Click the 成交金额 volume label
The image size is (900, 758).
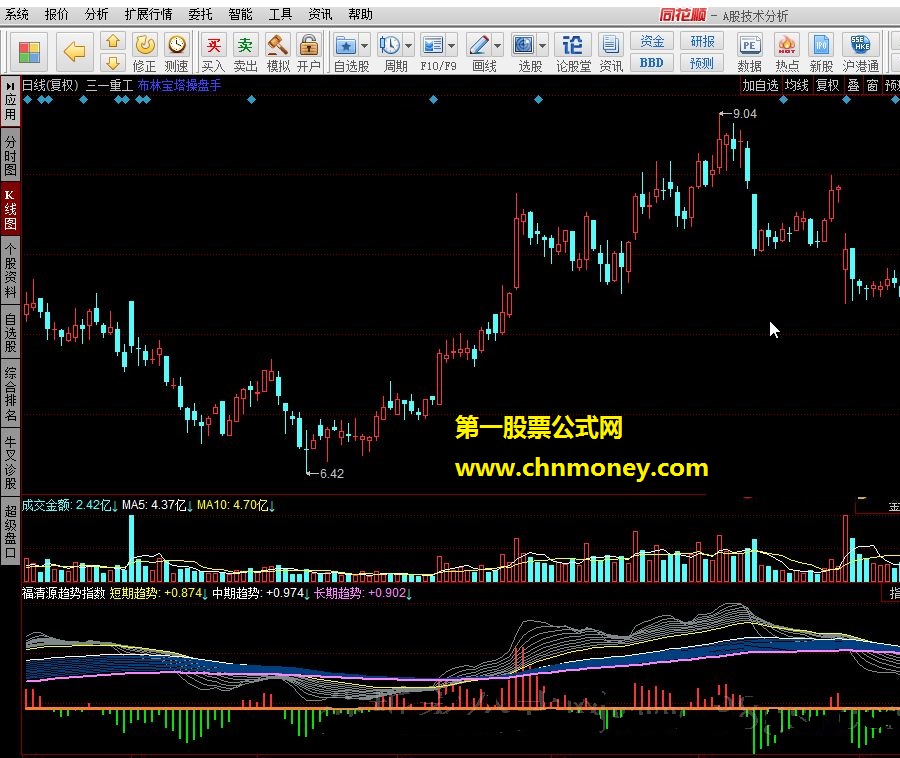pos(47,506)
